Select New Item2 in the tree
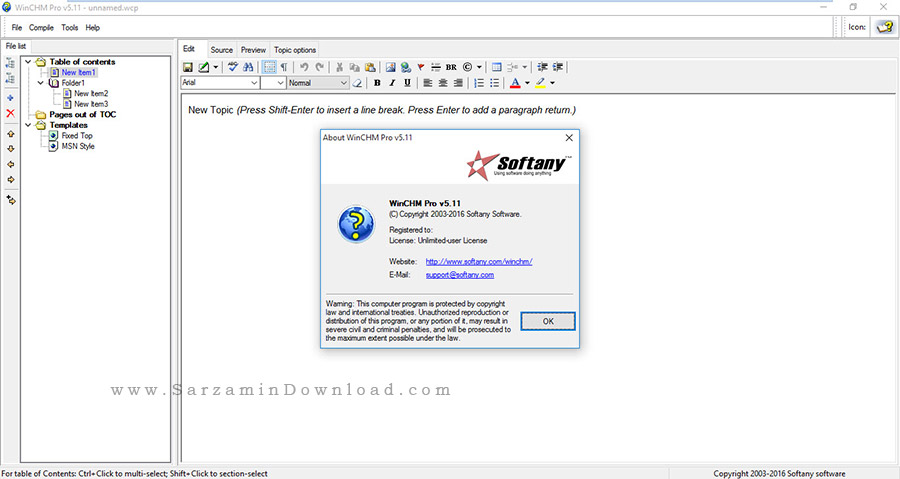The height and width of the screenshot is (479, 900). click(x=91, y=94)
